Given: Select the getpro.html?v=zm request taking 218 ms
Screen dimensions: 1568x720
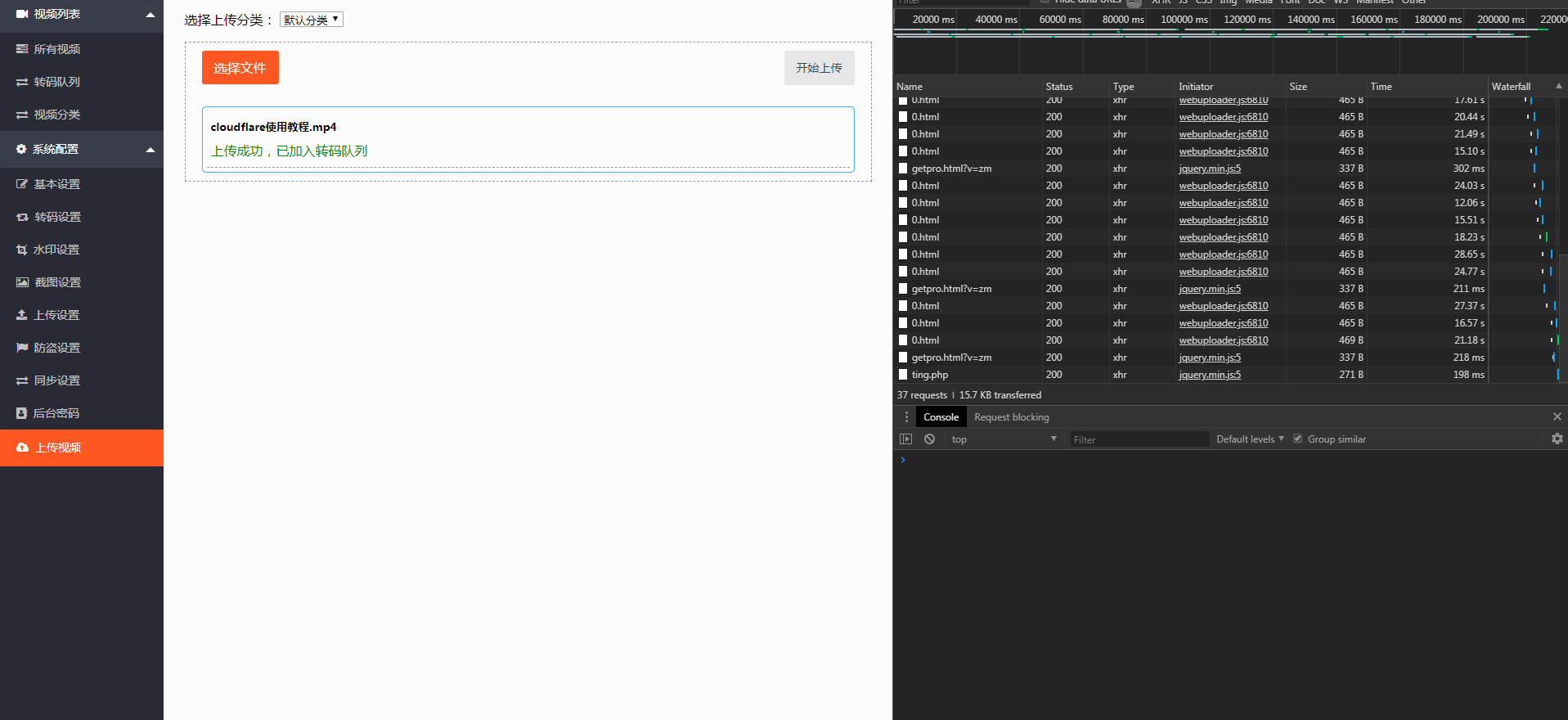Looking at the screenshot, I should pos(951,358).
